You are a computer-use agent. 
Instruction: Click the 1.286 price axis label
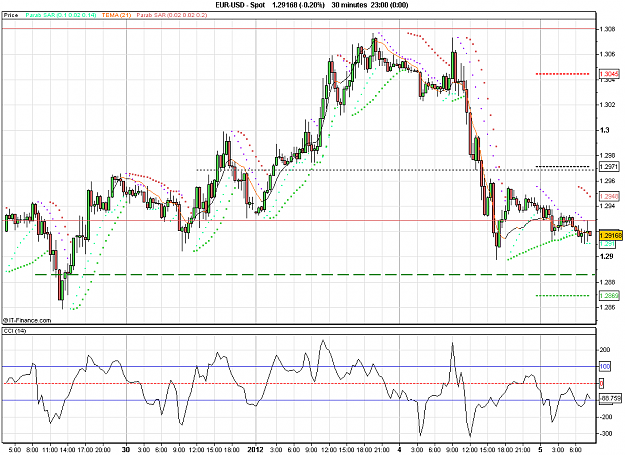coord(607,307)
